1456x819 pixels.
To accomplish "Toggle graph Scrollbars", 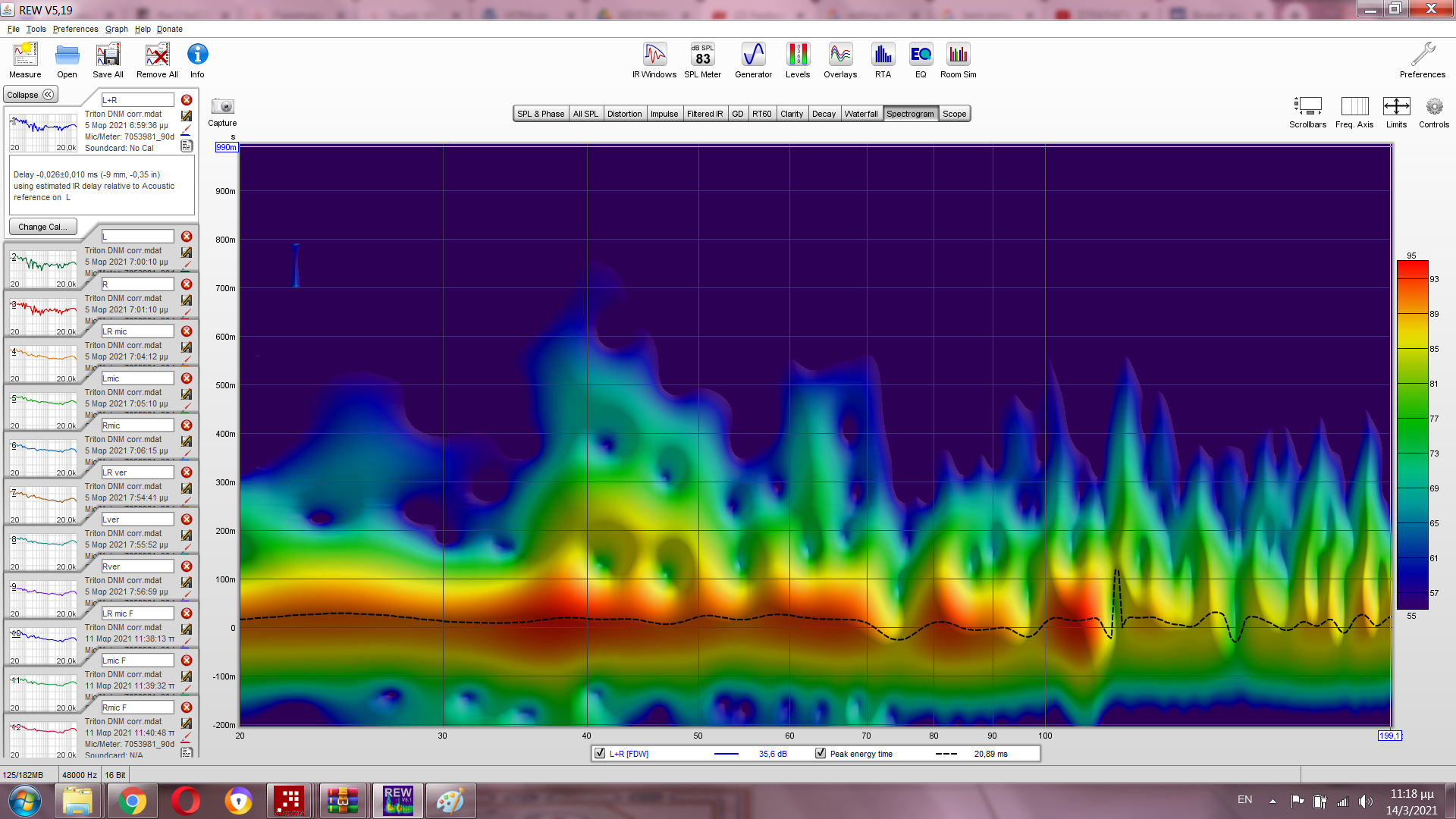I will pyautogui.click(x=1307, y=107).
